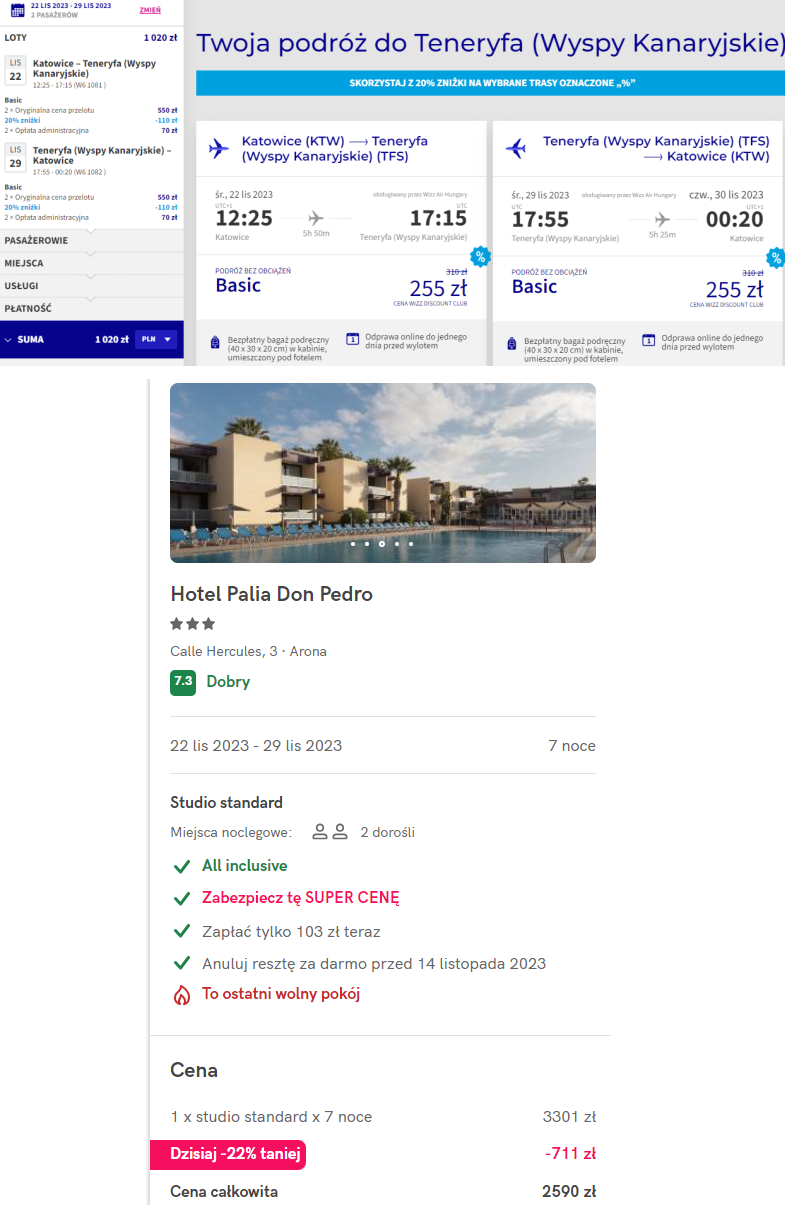The image size is (785, 1205).
Task: Click the backpack baggage icon on the return card
Action: (x=513, y=342)
